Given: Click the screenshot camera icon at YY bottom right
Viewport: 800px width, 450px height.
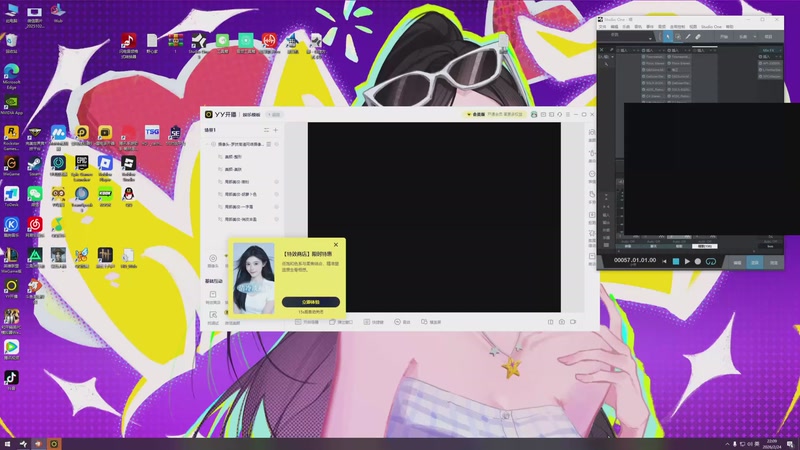Looking at the screenshot, I should [562, 322].
